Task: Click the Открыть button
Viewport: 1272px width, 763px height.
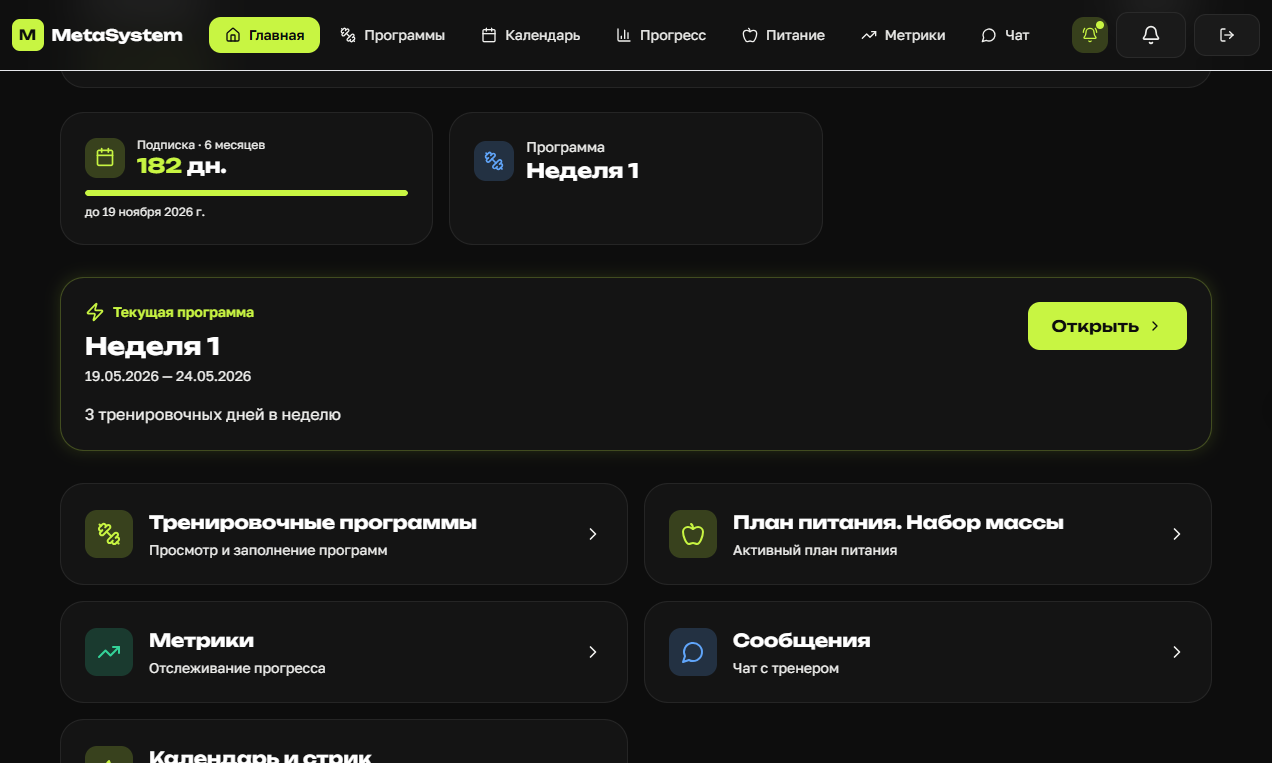Action: click(1107, 326)
